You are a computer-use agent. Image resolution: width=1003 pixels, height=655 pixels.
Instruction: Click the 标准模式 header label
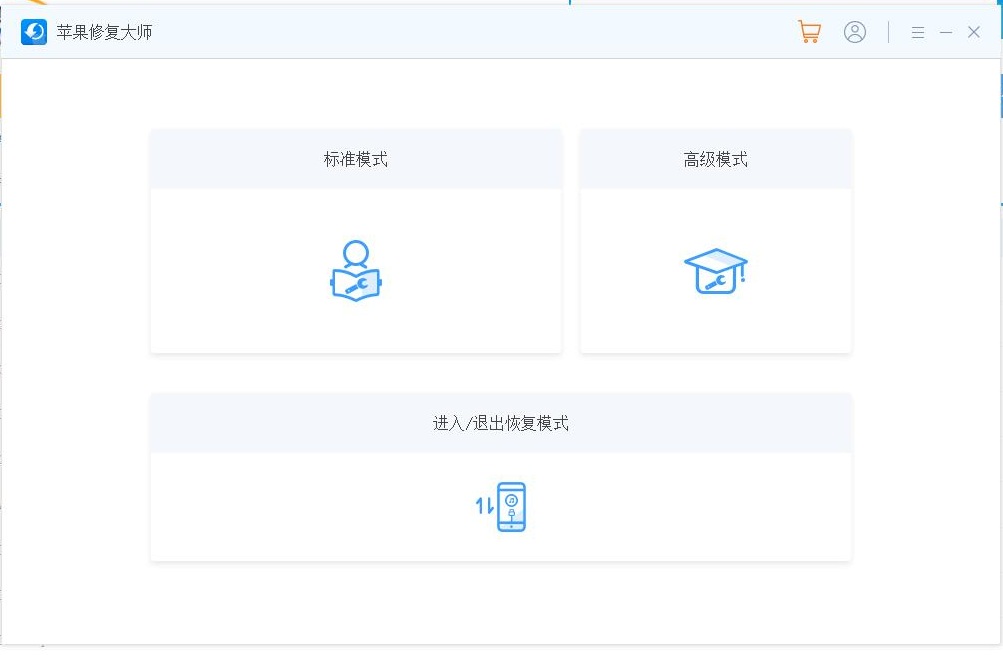coord(355,158)
